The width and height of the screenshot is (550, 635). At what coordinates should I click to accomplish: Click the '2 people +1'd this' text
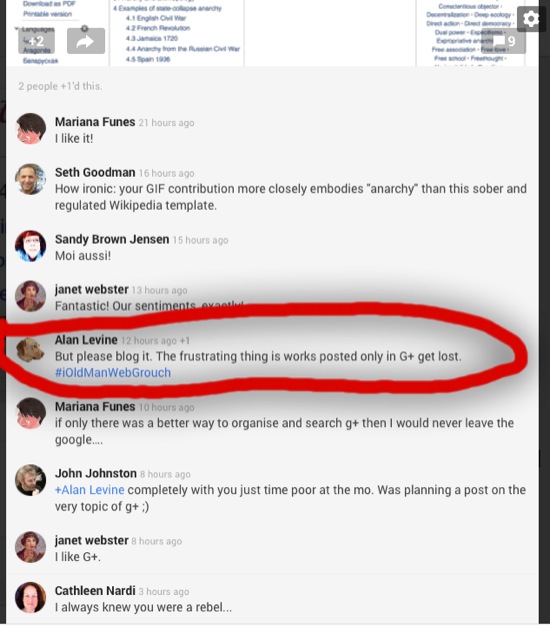[60, 86]
